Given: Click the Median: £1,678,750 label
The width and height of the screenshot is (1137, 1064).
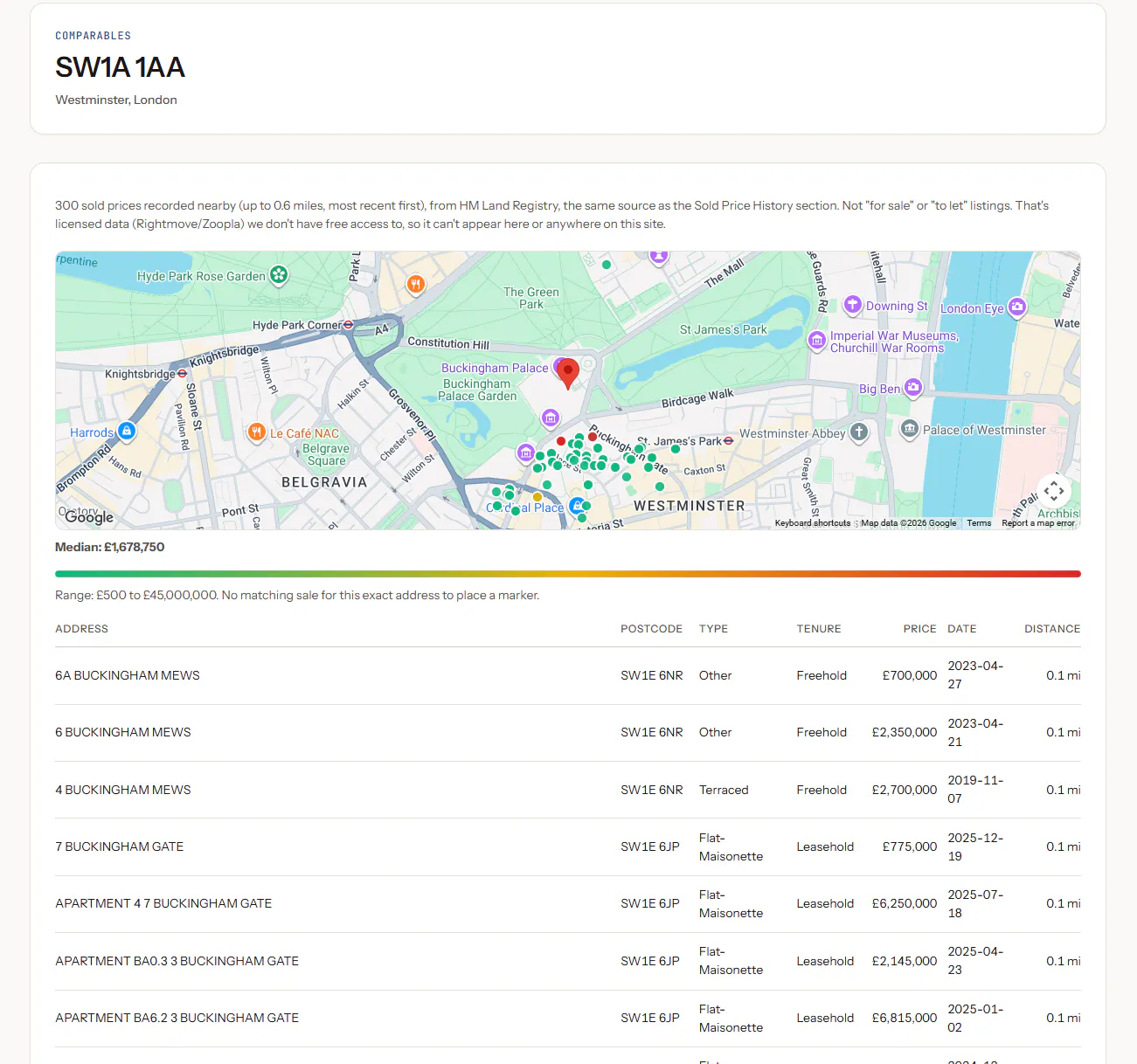Looking at the screenshot, I should pyautogui.click(x=110, y=547).
